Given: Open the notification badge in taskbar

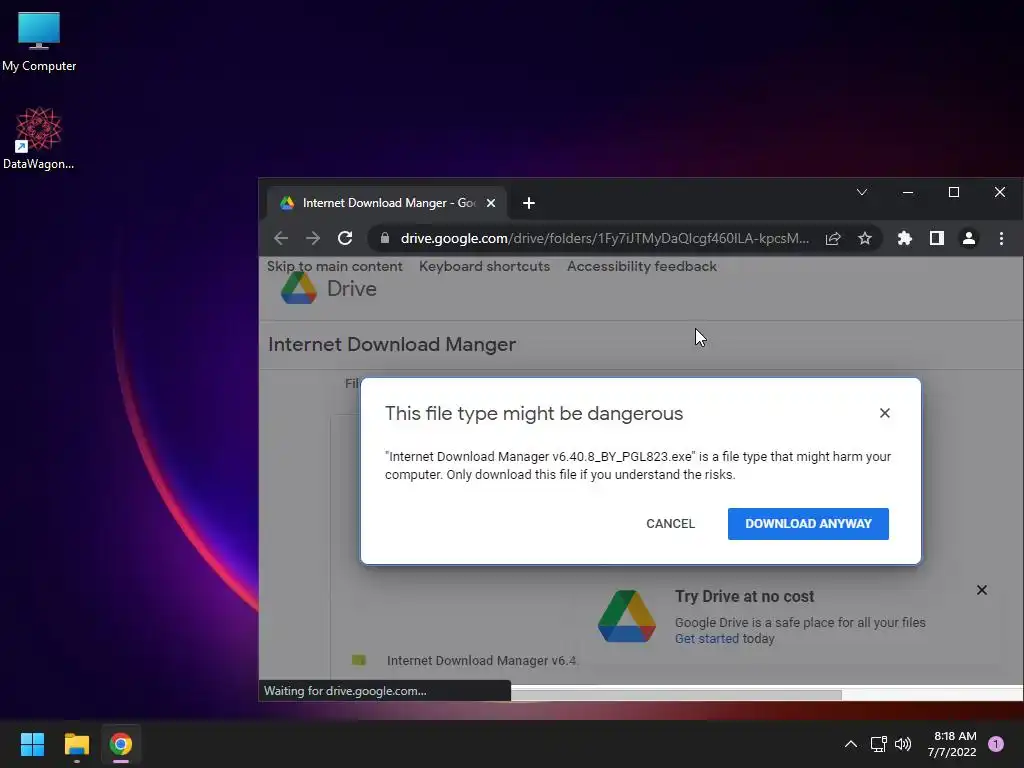Looking at the screenshot, I should pyautogui.click(x=996, y=744).
